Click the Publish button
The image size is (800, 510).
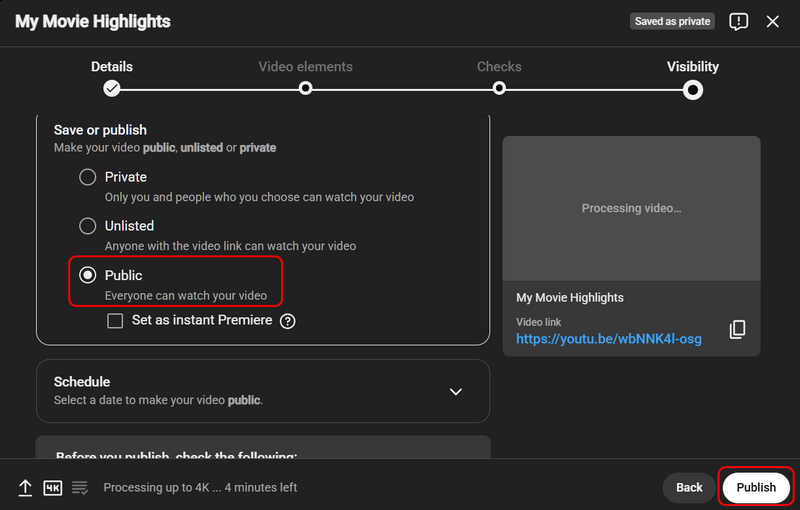756,488
